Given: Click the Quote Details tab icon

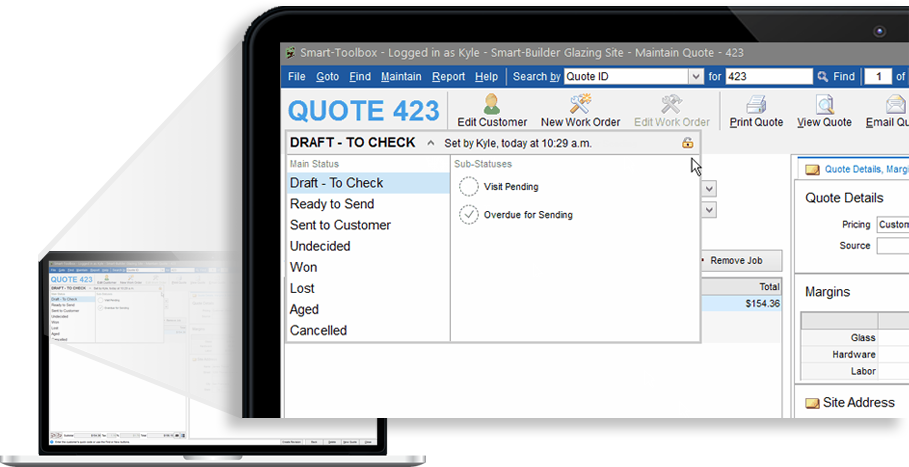Looking at the screenshot, I should coord(813,170).
